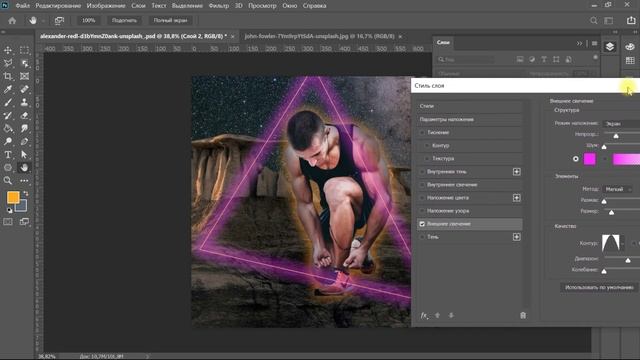Enable the Тень effect checkbox
Screen dimensions: 640x360
tap(422, 237)
